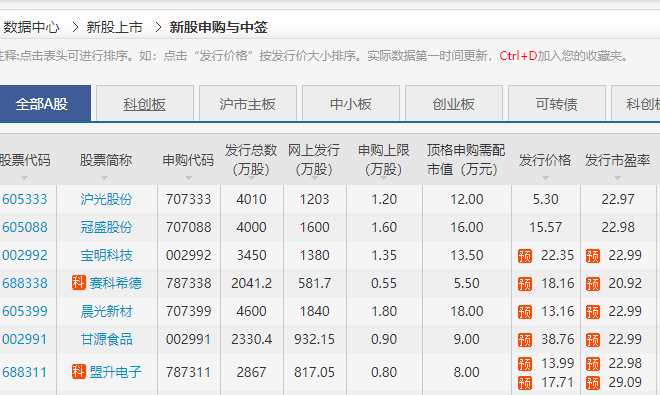Click the 预 icon beside P/E 20.92

[593, 284]
